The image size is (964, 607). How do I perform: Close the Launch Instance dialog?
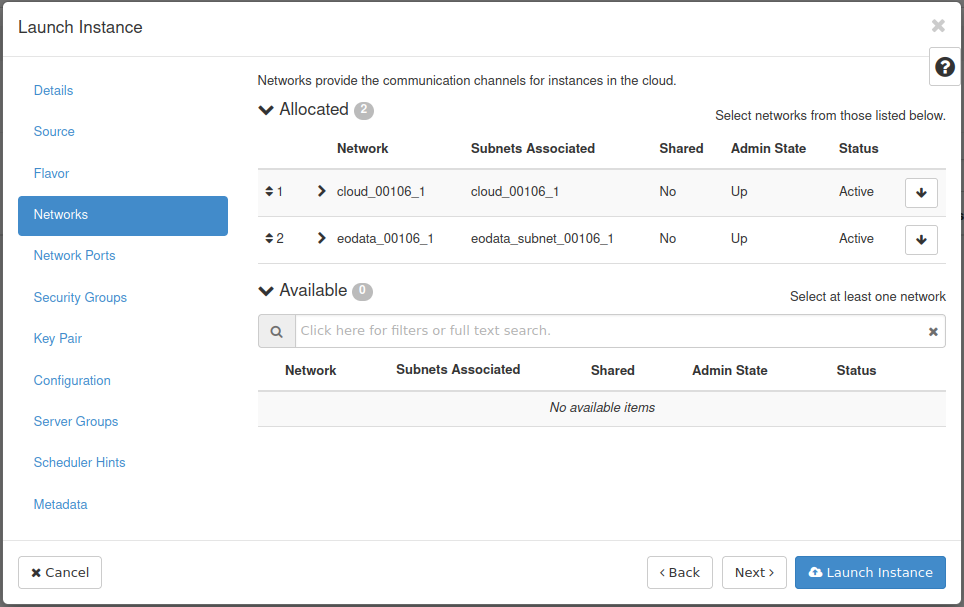pos(937,26)
